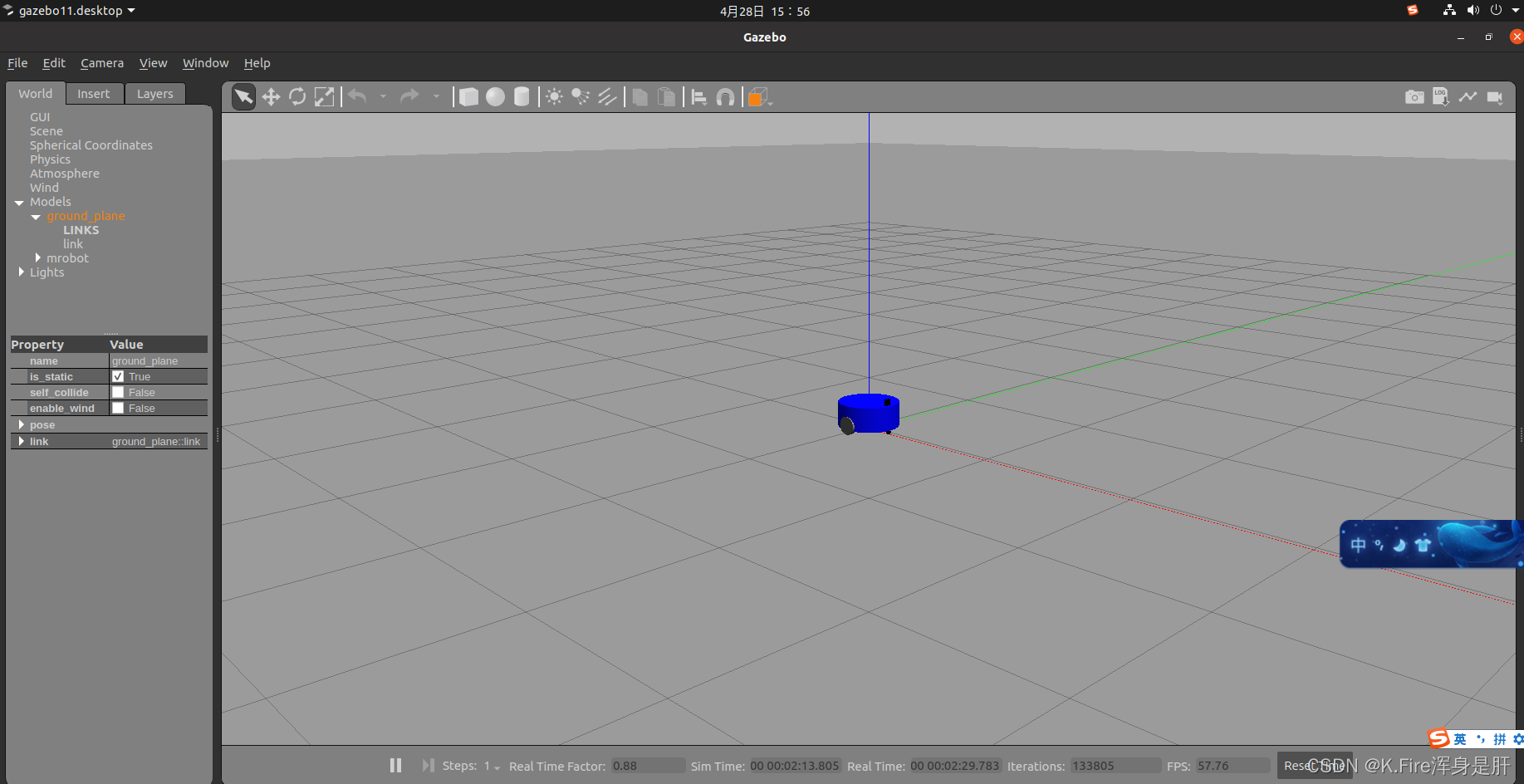The width and height of the screenshot is (1524, 784).
Task: Click the Copy icon in toolbar
Action: click(x=639, y=97)
